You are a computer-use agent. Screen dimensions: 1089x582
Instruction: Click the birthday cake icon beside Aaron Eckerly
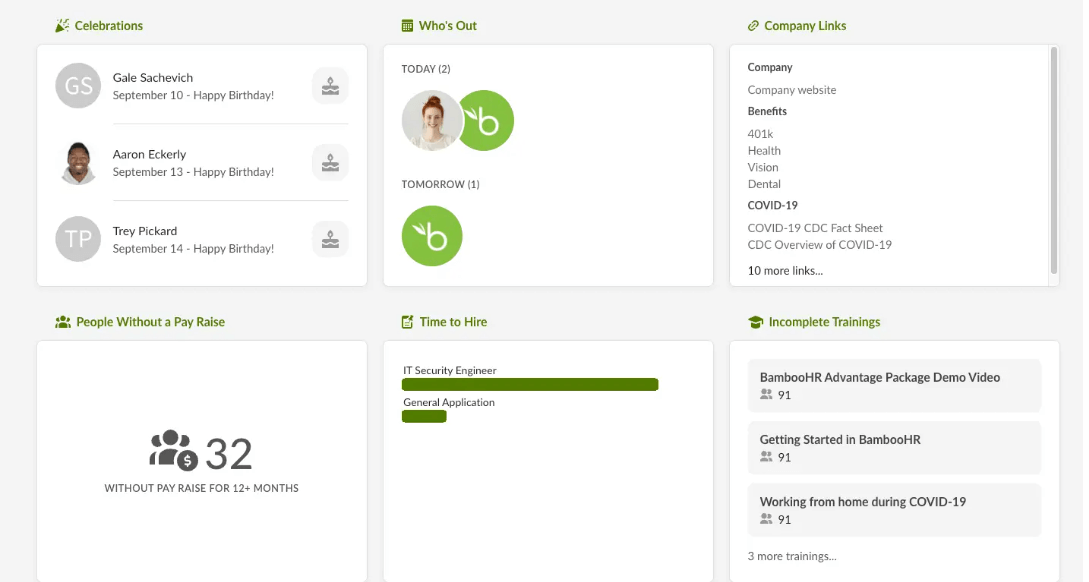coord(330,162)
